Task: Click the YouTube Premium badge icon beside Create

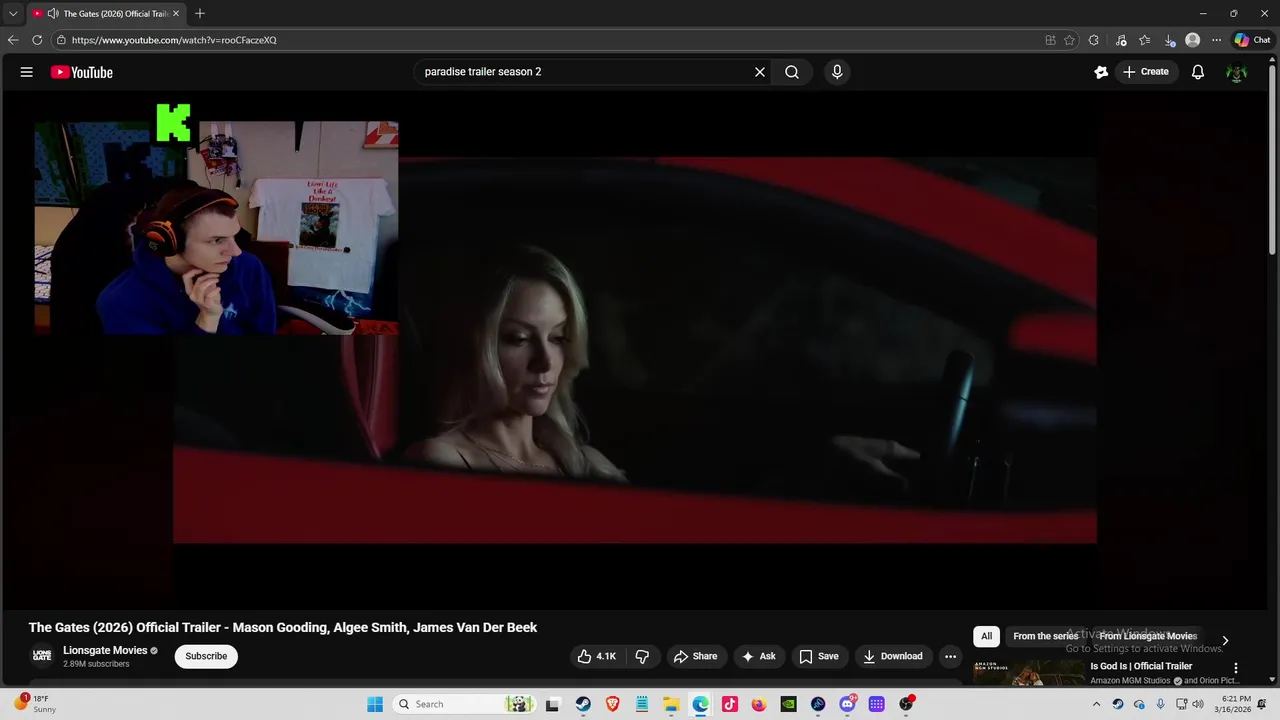Action: click(x=1101, y=72)
